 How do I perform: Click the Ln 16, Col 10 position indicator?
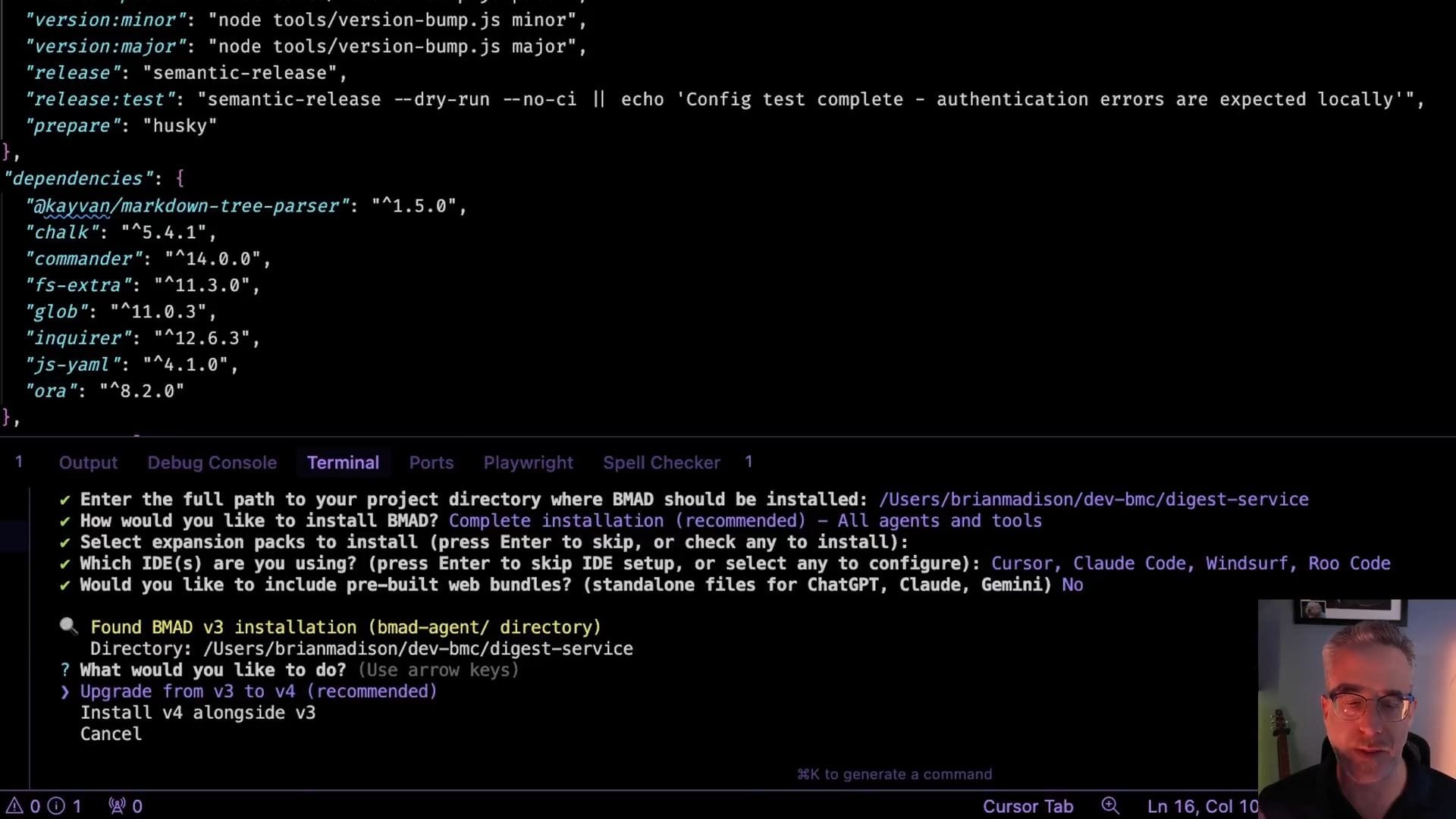click(x=1202, y=806)
